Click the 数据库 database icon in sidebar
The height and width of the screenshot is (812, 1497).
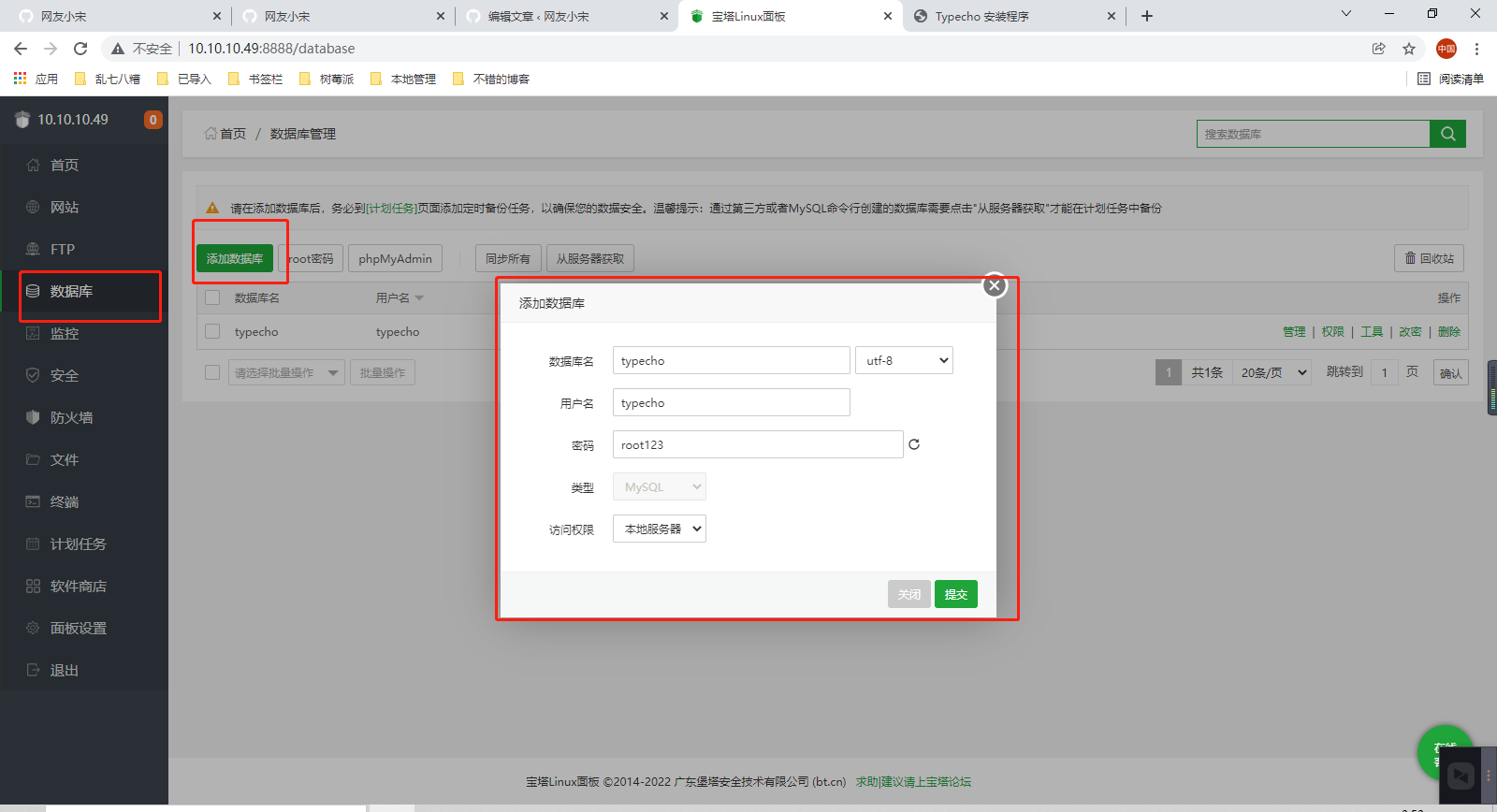point(33,291)
